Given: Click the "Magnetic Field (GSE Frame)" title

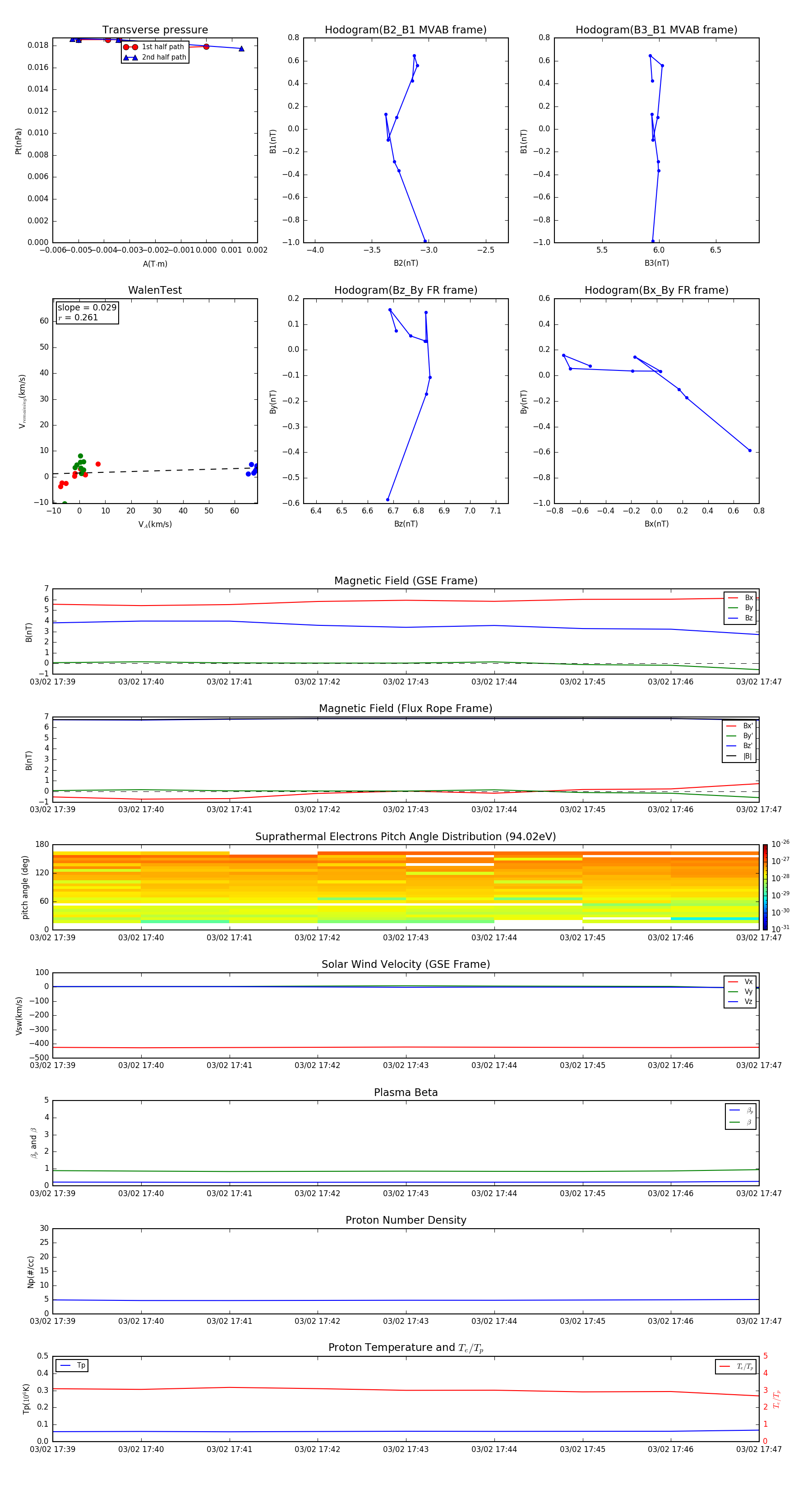Looking at the screenshot, I should click(x=406, y=581).
